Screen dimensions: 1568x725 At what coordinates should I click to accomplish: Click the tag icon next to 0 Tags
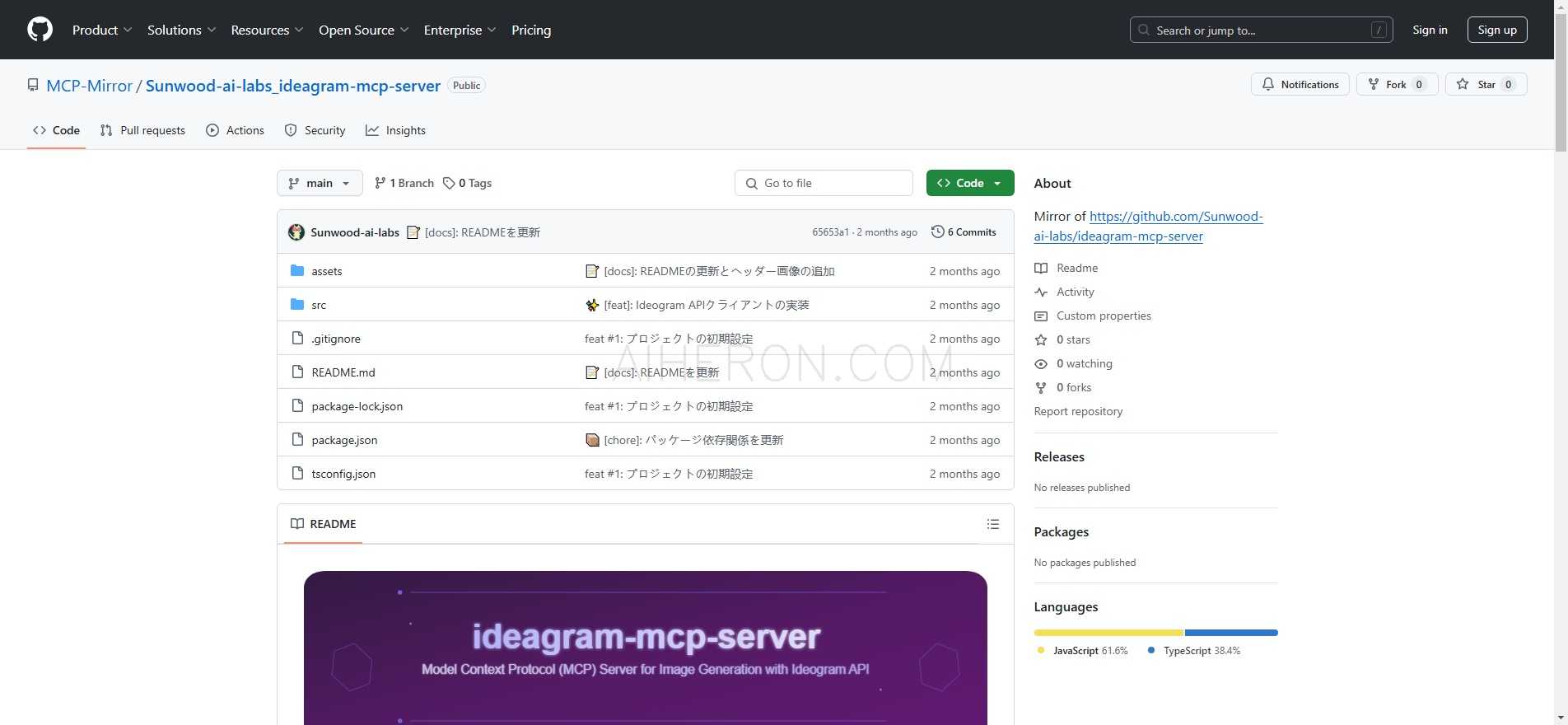(x=449, y=183)
